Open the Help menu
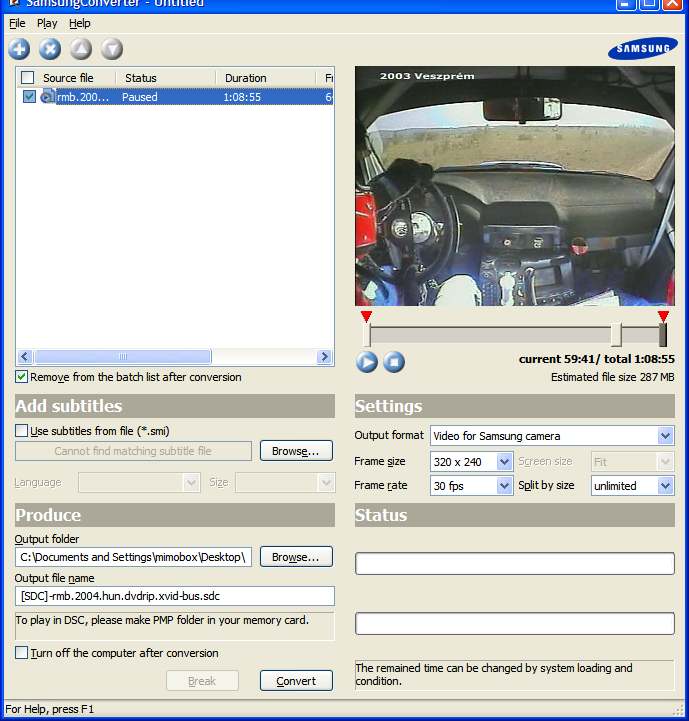The image size is (689, 721). (80, 23)
